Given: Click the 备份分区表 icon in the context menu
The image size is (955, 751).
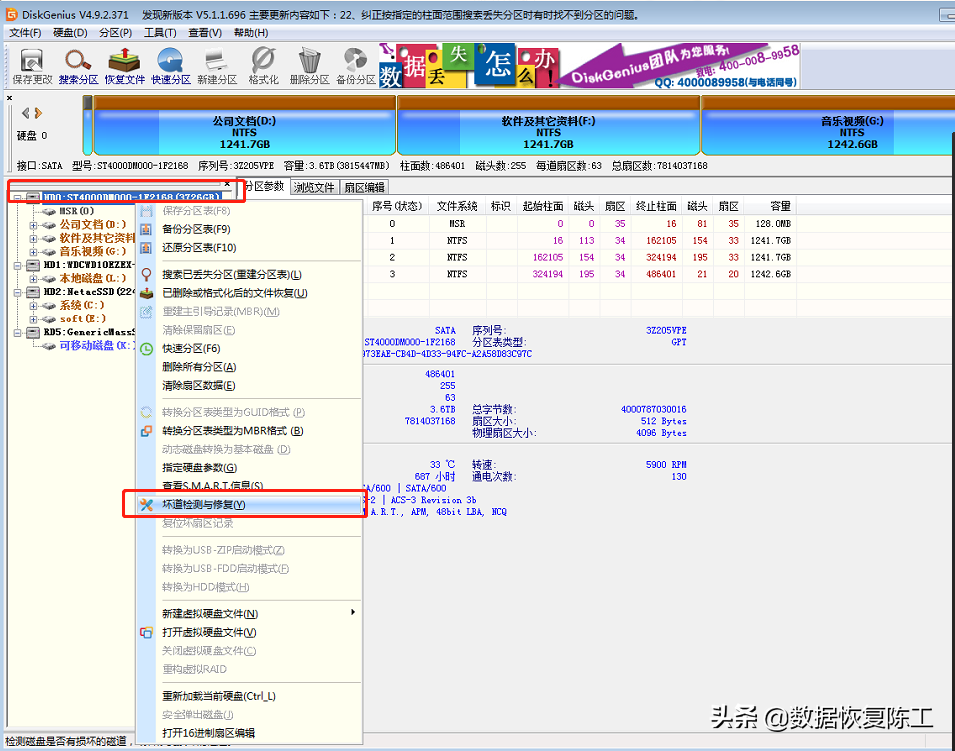Looking at the screenshot, I should click(146, 229).
